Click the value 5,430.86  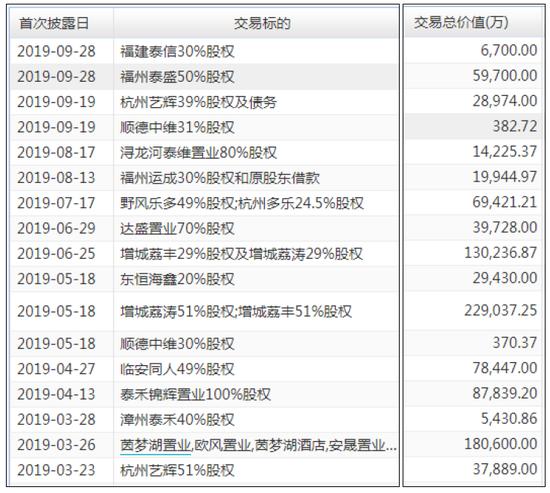pyautogui.click(x=509, y=418)
